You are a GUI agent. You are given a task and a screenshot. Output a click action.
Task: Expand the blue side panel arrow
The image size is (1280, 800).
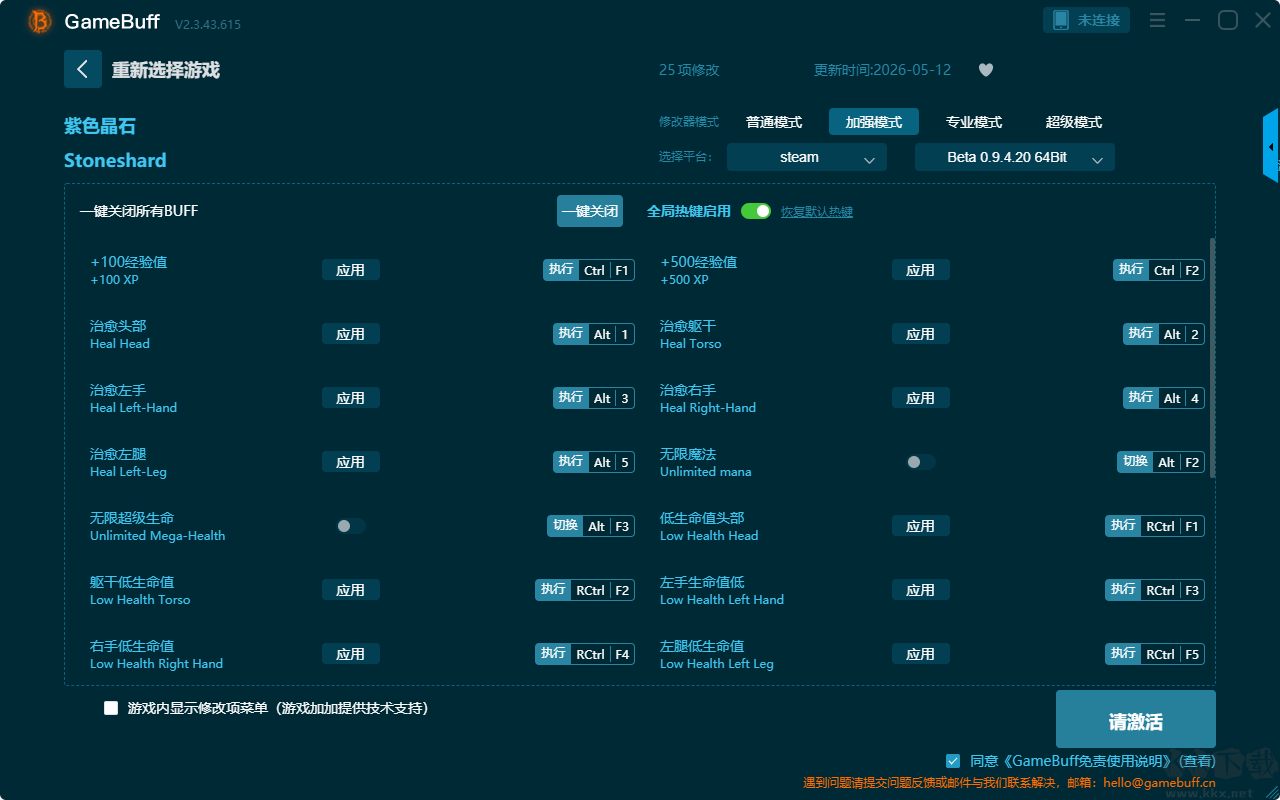1271,146
